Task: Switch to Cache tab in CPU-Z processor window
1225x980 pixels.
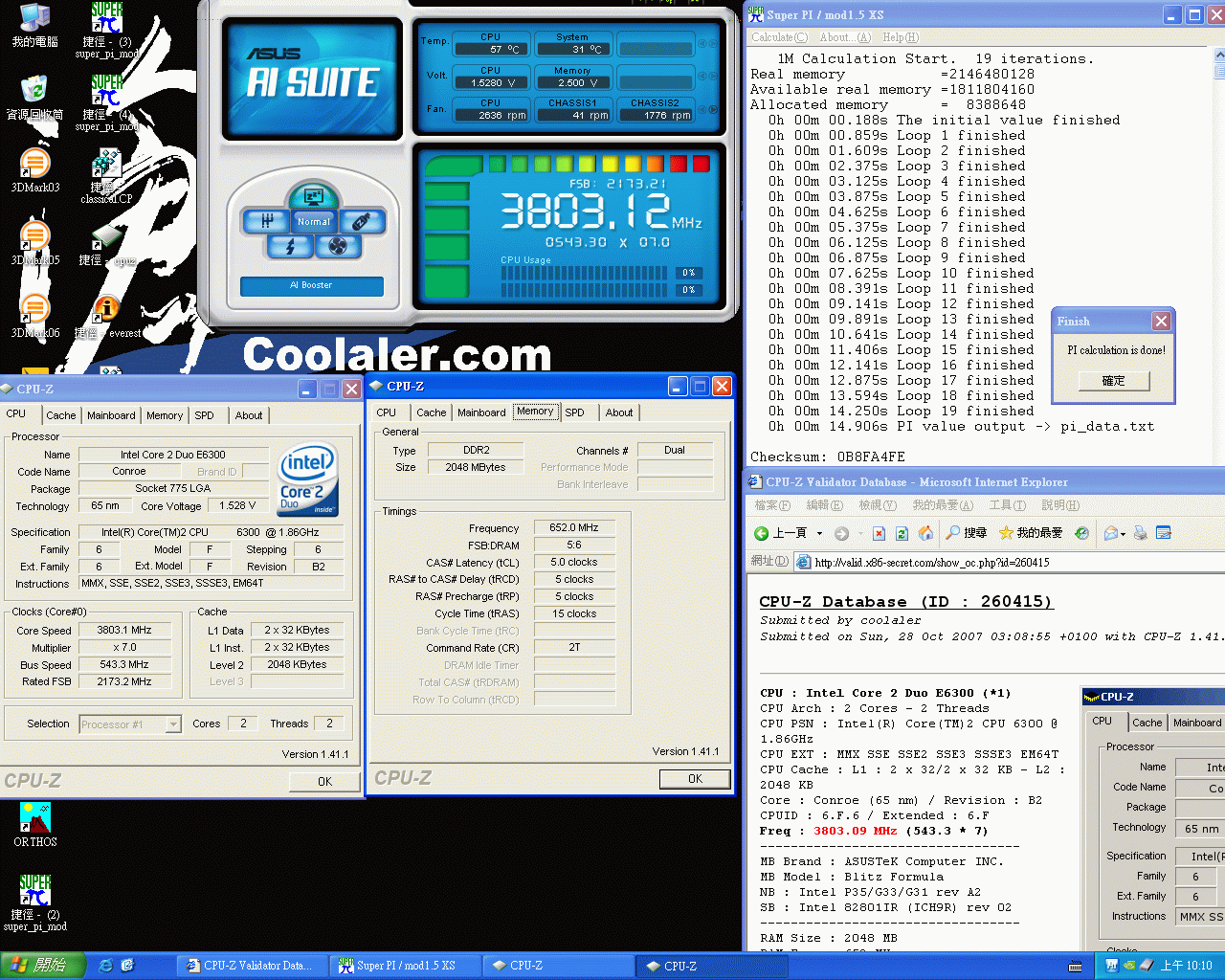Action: (x=61, y=415)
